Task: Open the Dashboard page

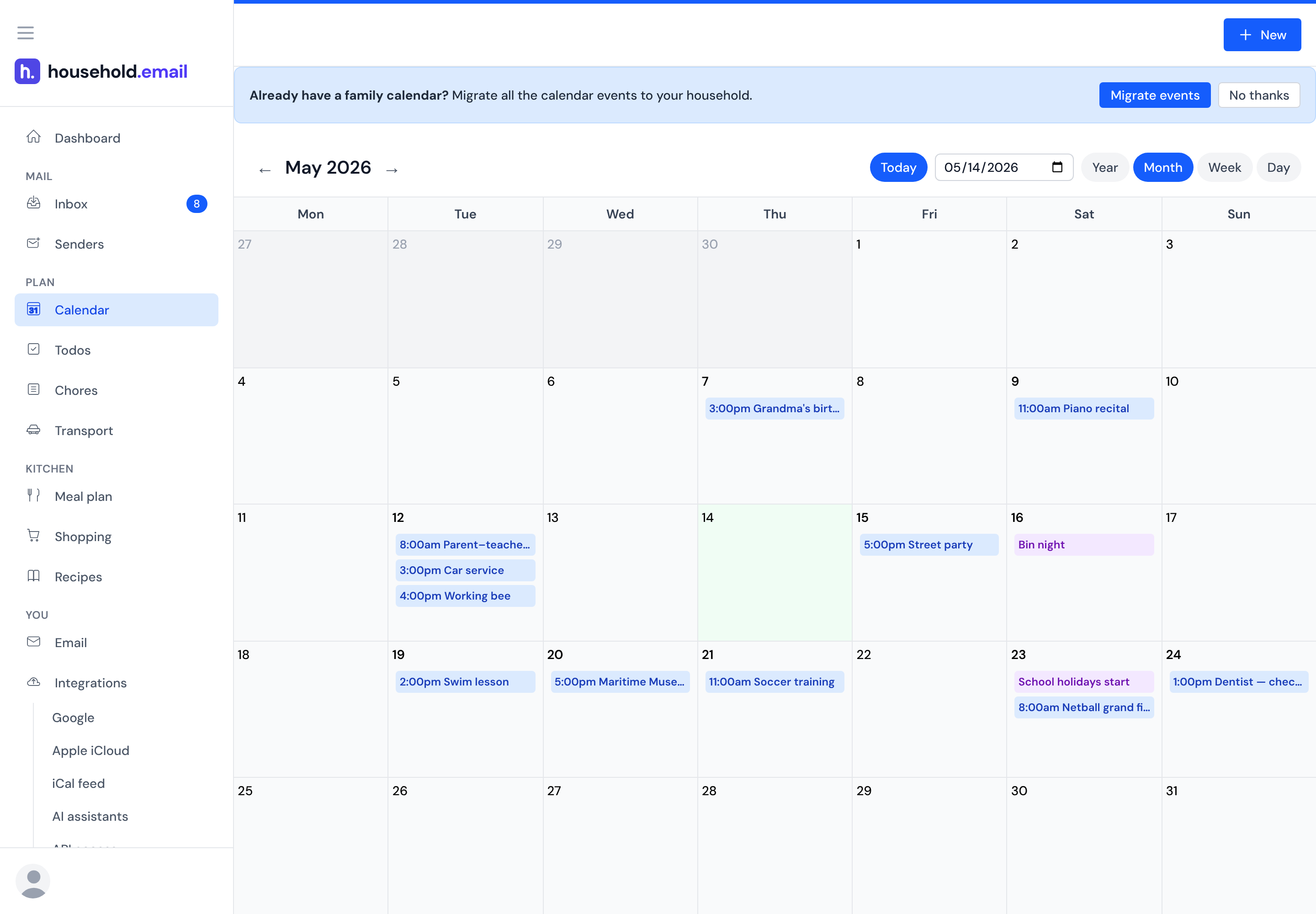Action: (116, 138)
